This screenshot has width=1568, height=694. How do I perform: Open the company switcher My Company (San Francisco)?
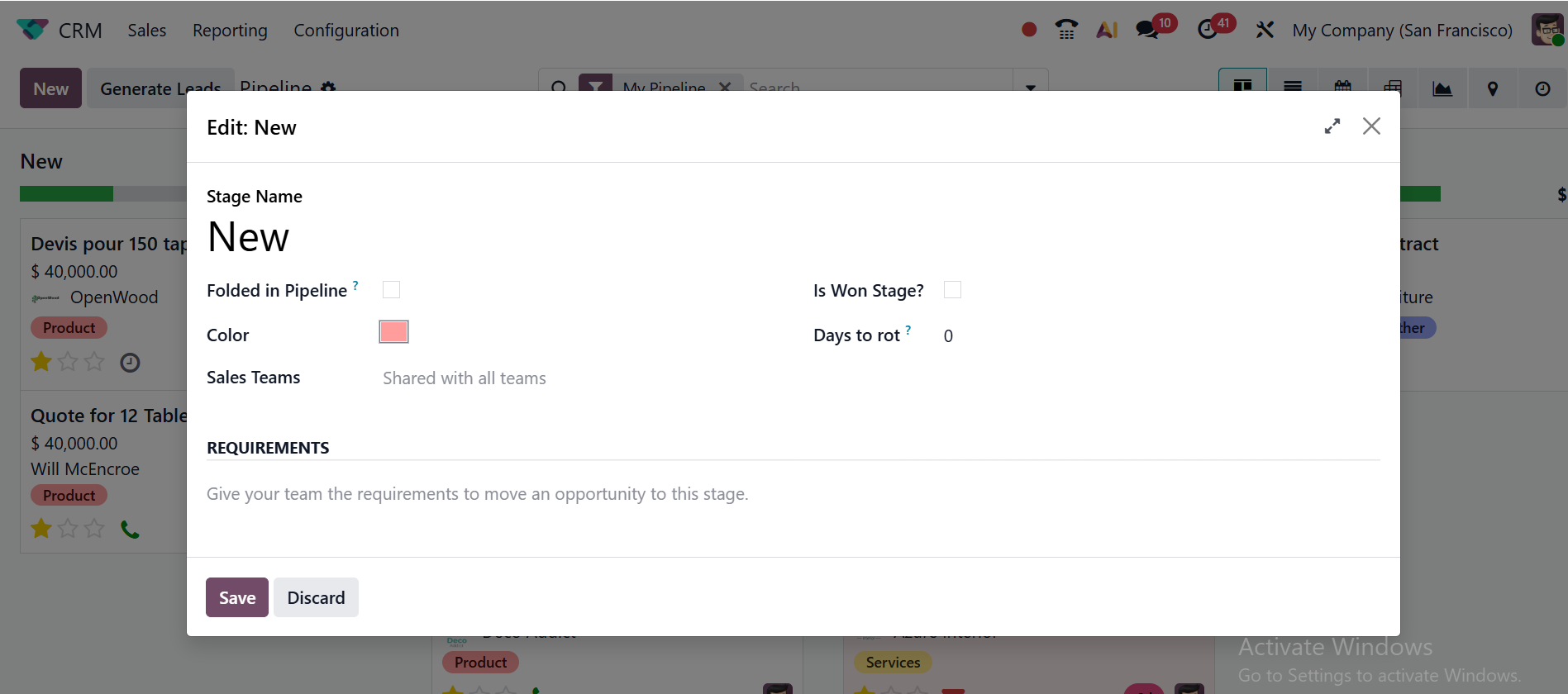point(1402,30)
